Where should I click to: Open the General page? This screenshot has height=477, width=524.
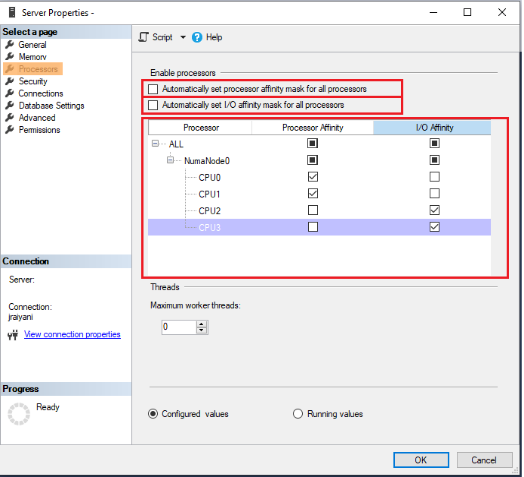(32, 44)
